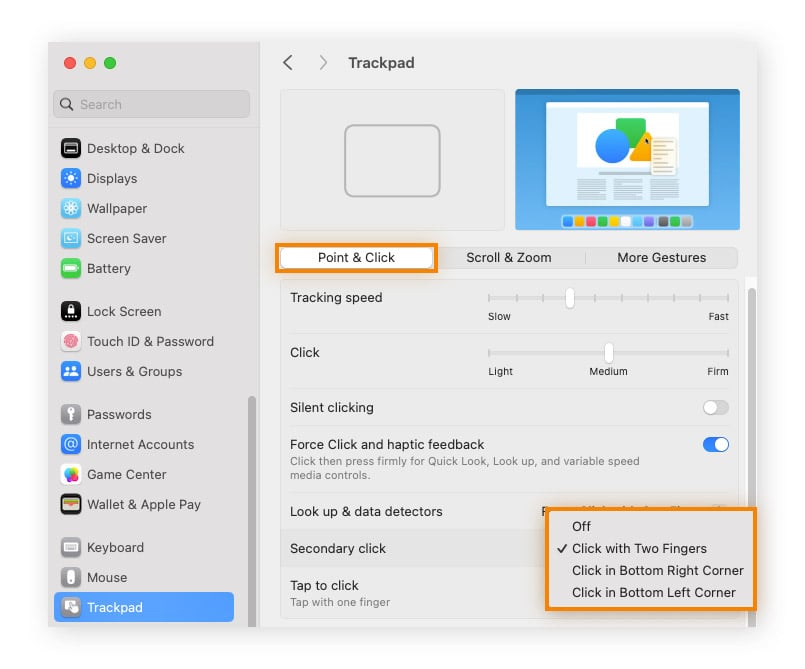The height and width of the screenshot is (669, 805).
Task: Click the green Battery icon
Action: pos(71,269)
